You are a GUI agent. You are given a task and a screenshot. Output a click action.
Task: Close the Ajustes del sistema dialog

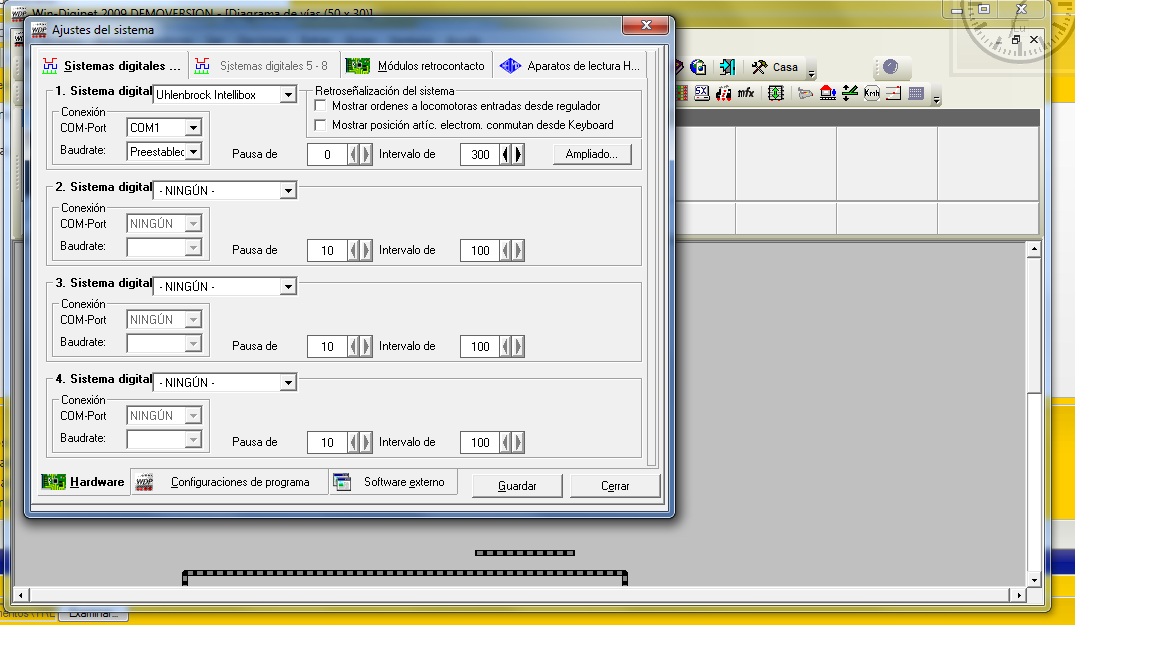[646, 26]
